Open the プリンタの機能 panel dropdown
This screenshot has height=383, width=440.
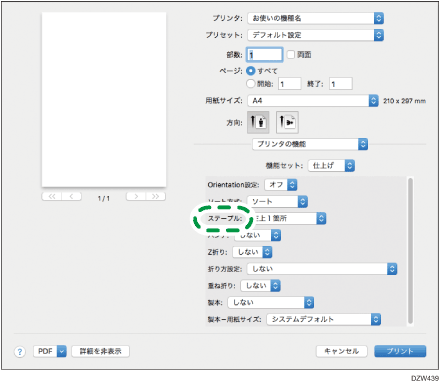[310, 144]
